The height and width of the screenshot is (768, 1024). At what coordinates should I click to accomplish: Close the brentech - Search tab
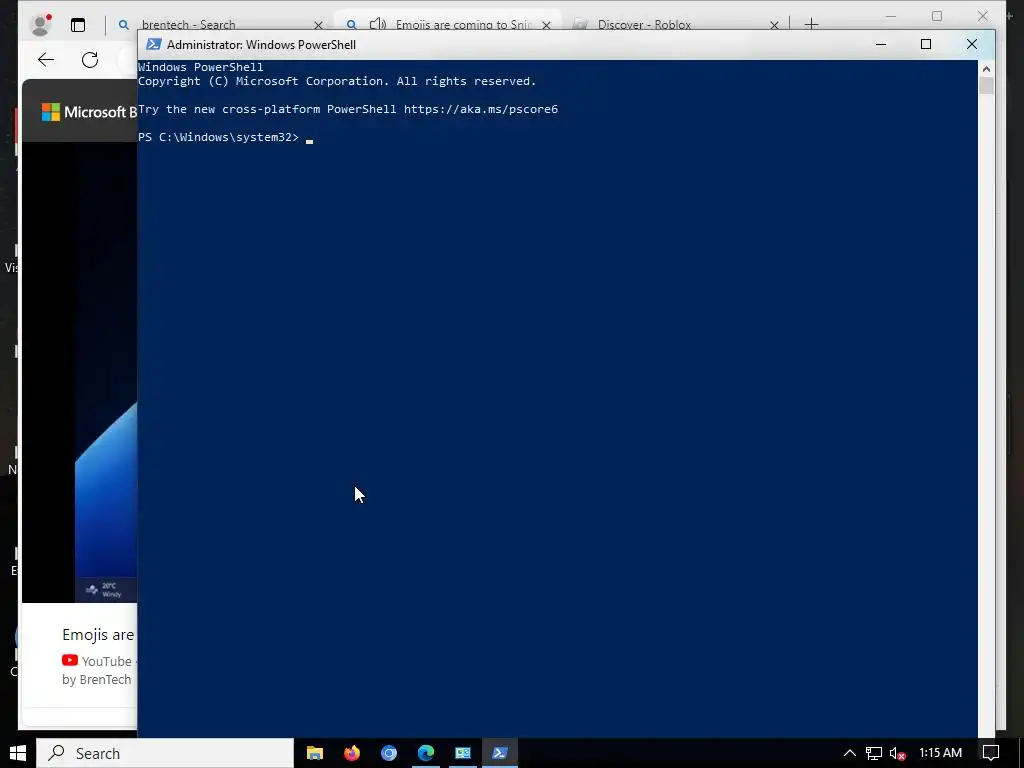[x=318, y=25]
